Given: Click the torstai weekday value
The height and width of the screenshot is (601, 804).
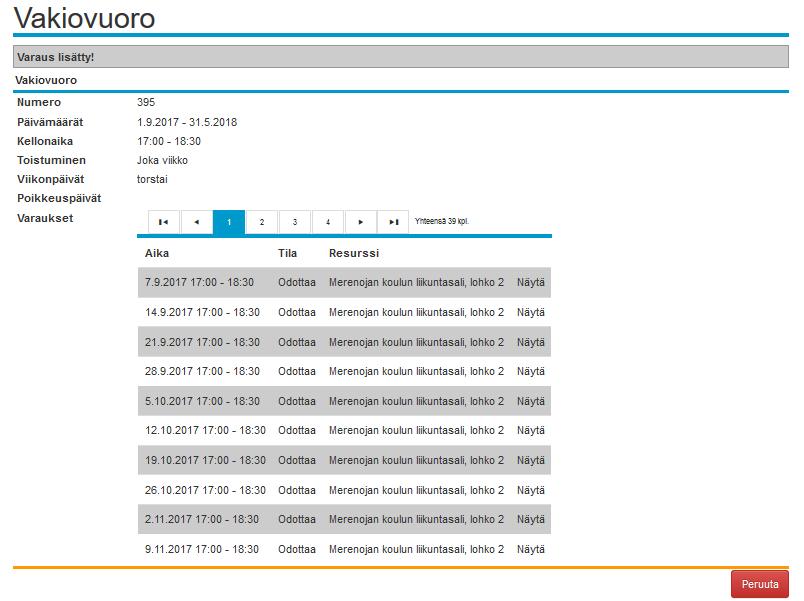Looking at the screenshot, I should coord(152,179).
